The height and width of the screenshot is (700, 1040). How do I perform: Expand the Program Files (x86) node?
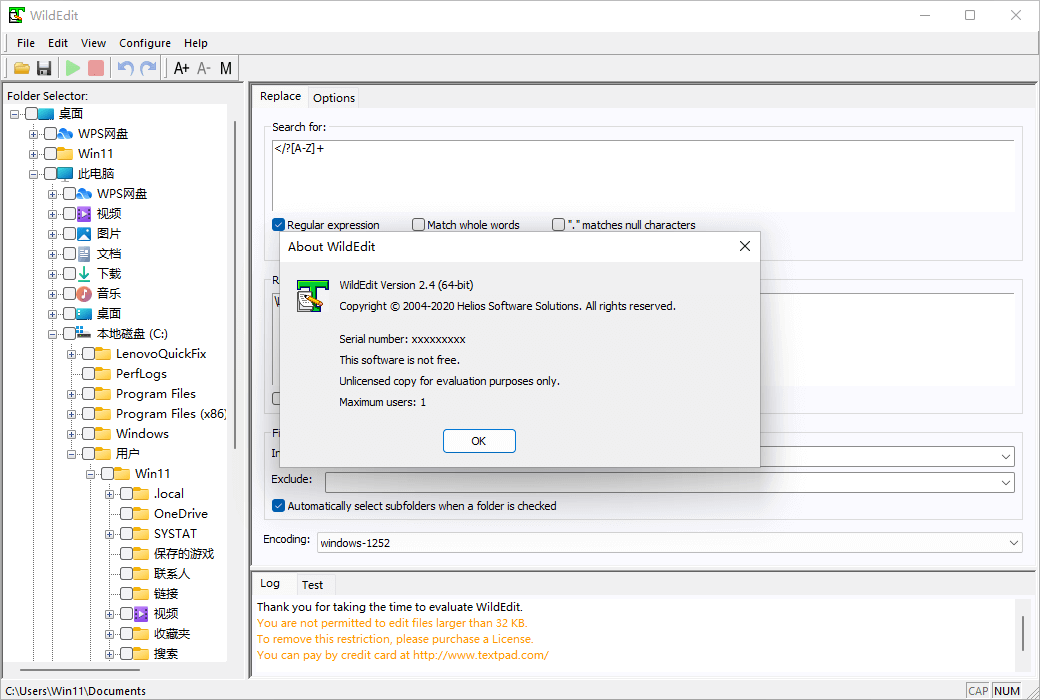71,414
